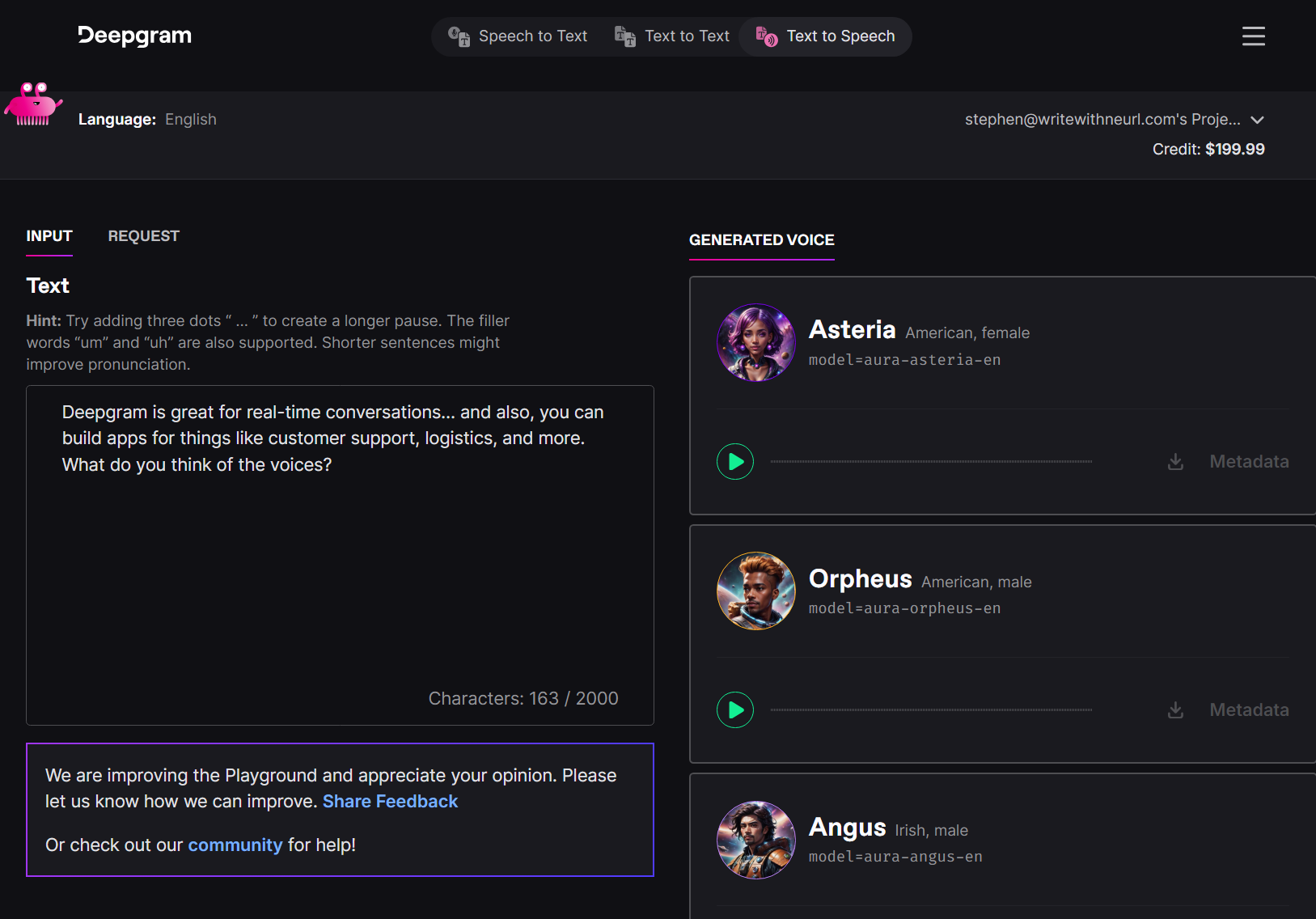Select the INPUT tab
This screenshot has width=1316, height=919.
click(49, 237)
